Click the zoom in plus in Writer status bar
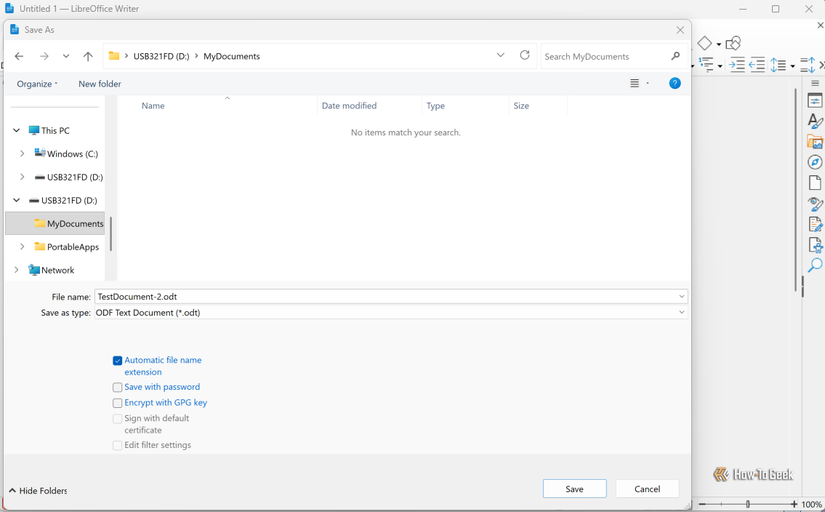The width and height of the screenshot is (825, 512). 794,504
